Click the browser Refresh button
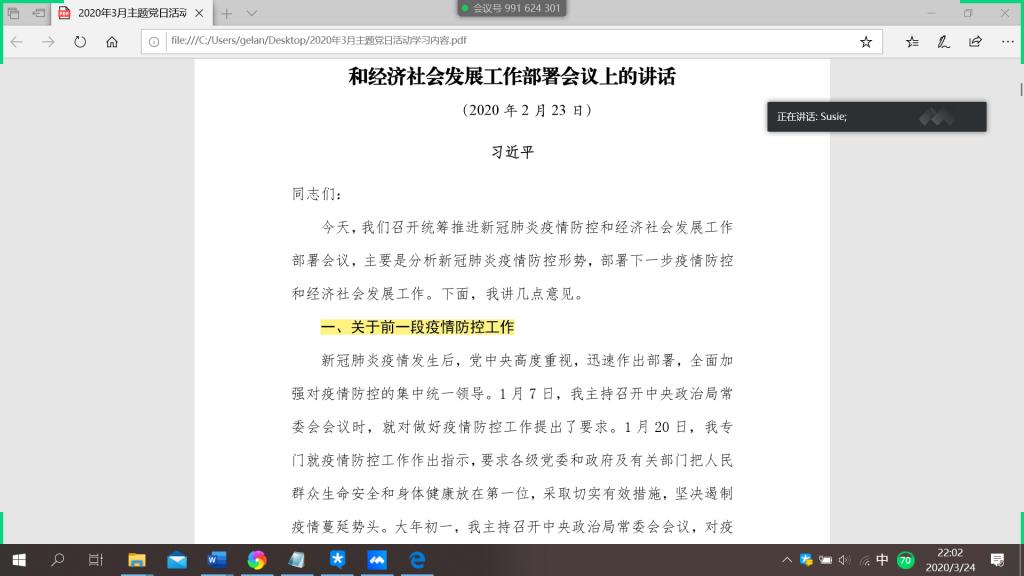 coord(80,42)
